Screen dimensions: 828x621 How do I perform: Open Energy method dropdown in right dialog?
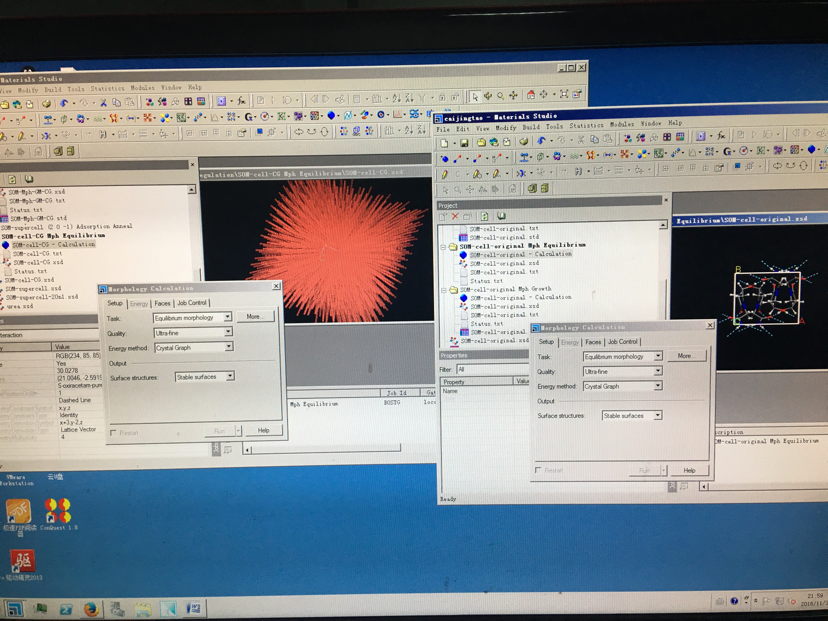[x=657, y=385]
